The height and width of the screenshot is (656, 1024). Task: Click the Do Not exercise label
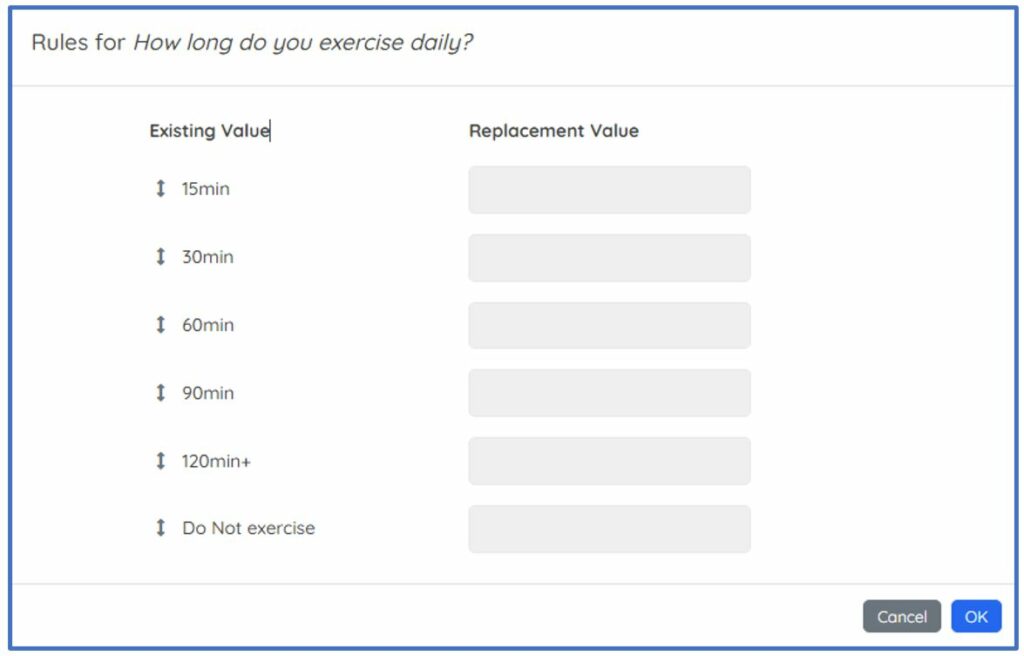248,528
